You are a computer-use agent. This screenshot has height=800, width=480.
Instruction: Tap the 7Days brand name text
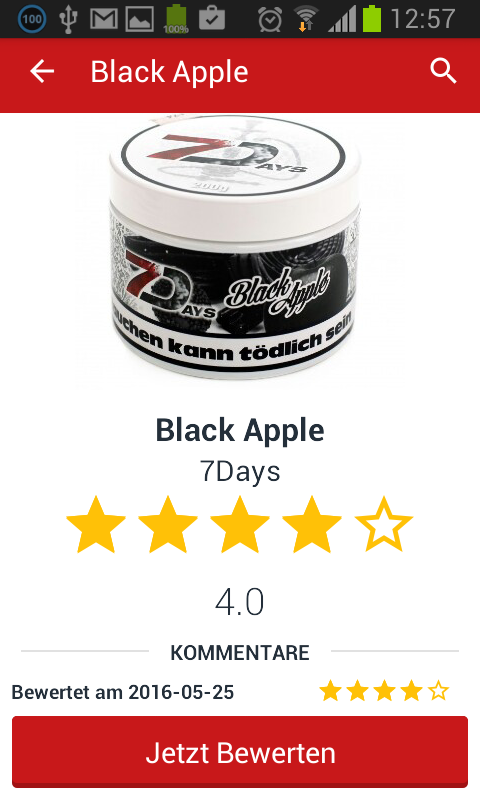point(240,471)
